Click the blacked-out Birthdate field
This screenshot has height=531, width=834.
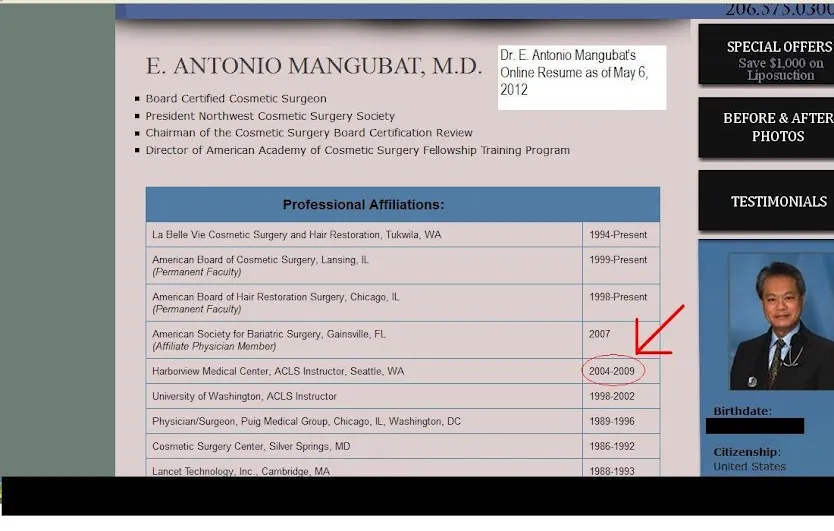(755, 426)
